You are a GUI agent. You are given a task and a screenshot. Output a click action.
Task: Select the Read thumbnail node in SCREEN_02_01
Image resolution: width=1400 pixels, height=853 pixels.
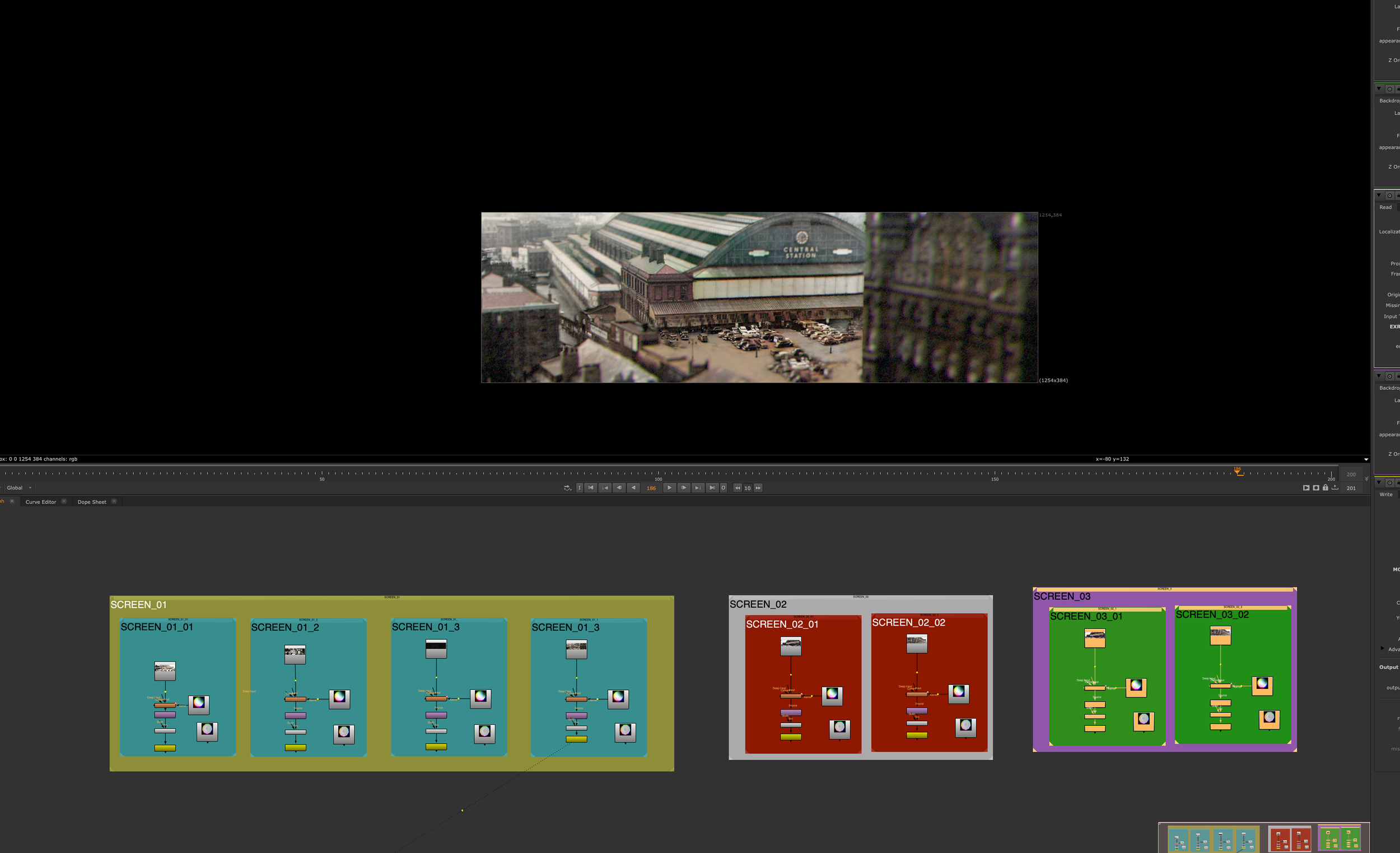pos(791,646)
